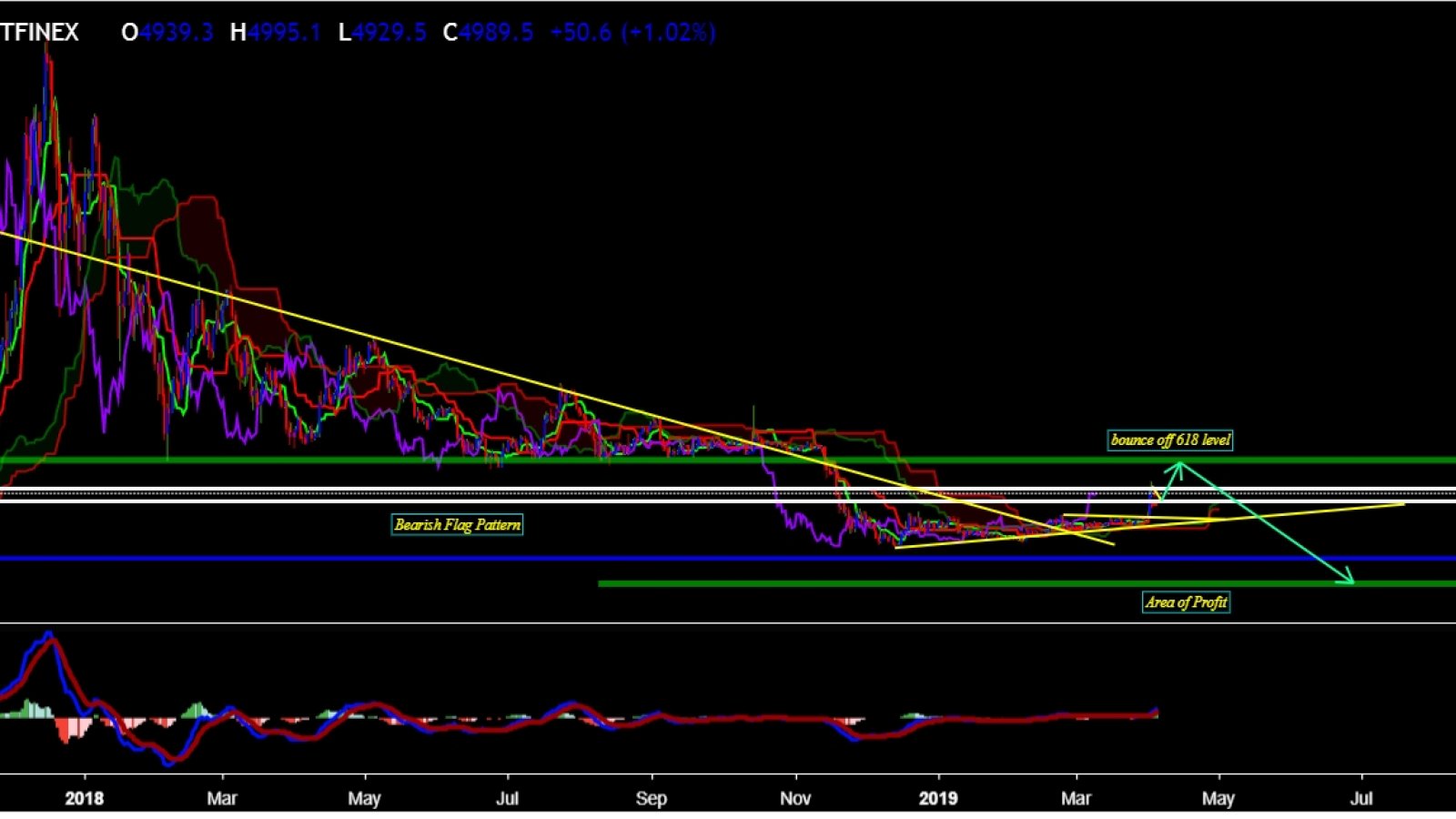Click the TFINEX exchange label
The height and width of the screenshot is (819, 1456).
39,33
